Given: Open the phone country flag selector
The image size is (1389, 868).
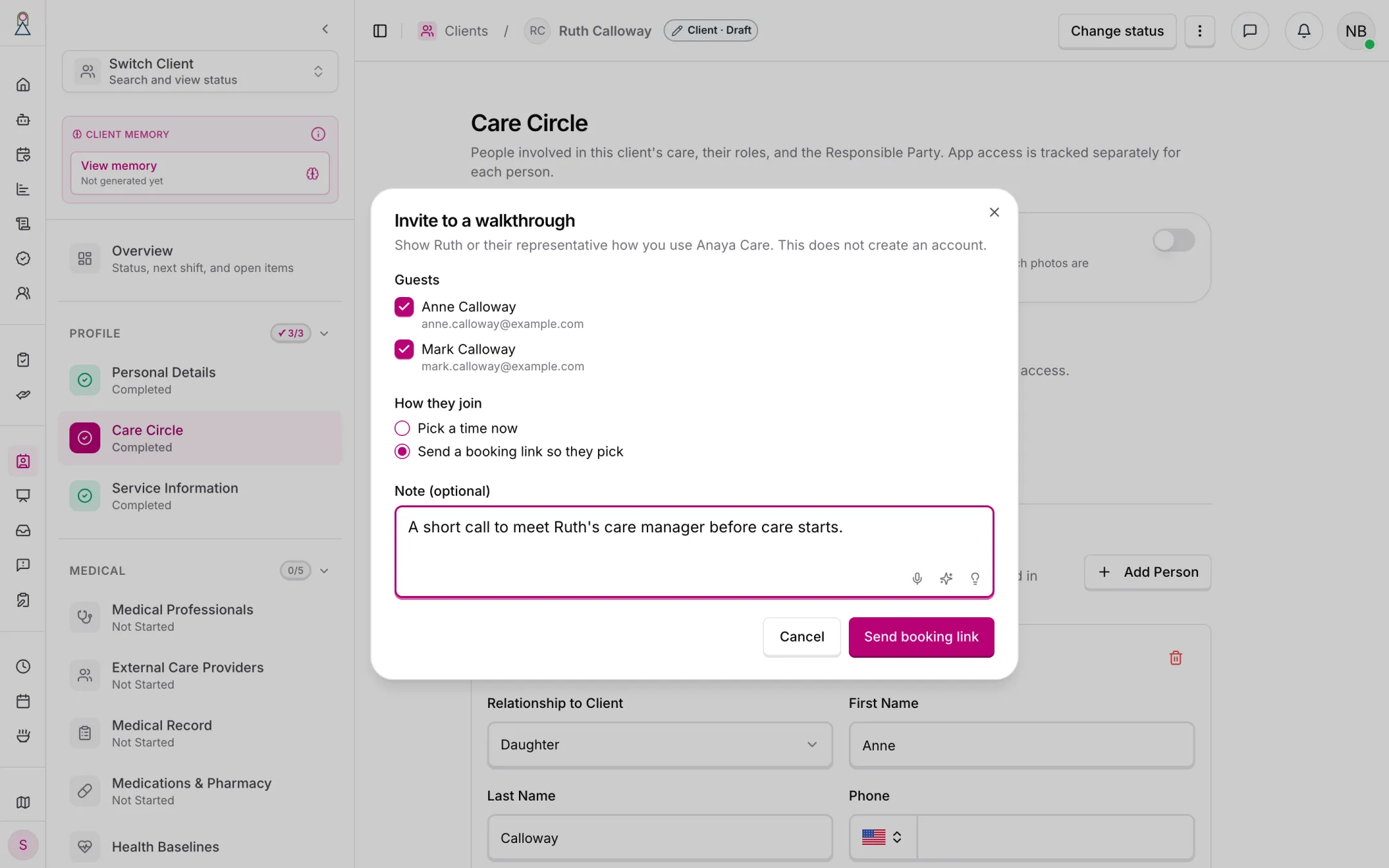Looking at the screenshot, I should (882, 837).
